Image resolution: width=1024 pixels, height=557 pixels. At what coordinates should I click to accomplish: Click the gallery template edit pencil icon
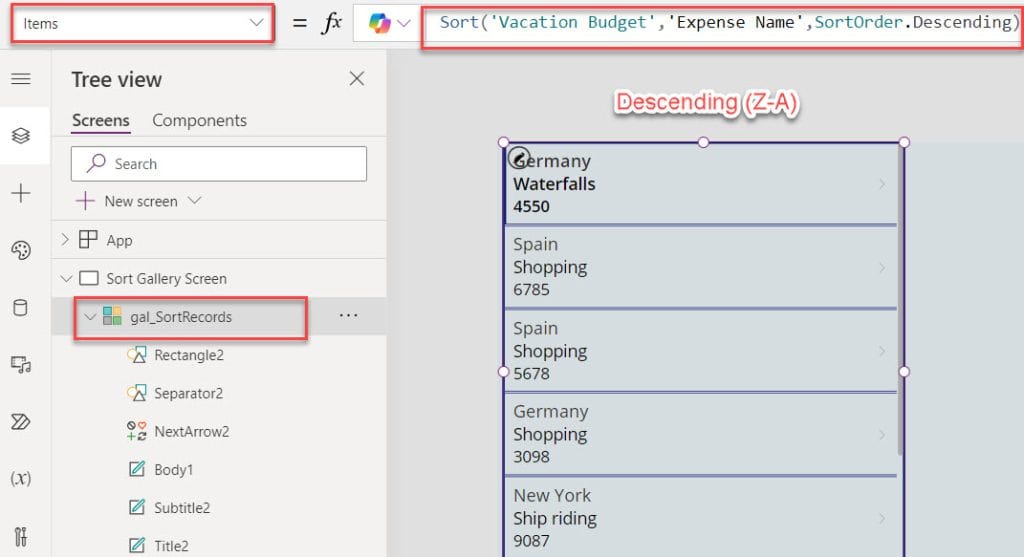(519, 157)
